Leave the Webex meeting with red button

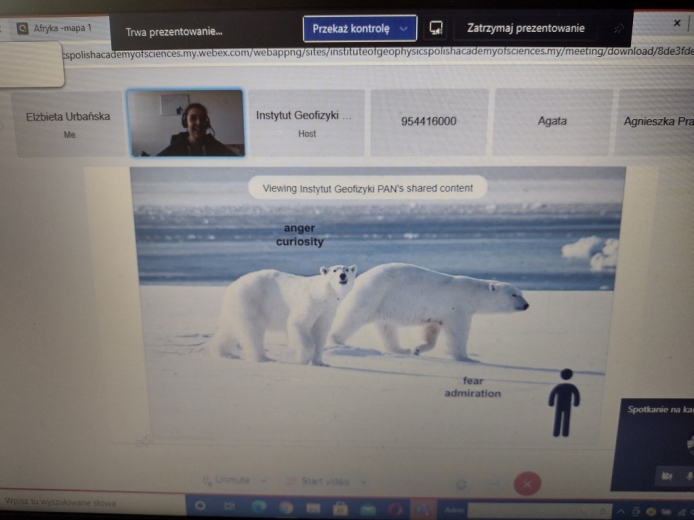pyautogui.click(x=527, y=484)
